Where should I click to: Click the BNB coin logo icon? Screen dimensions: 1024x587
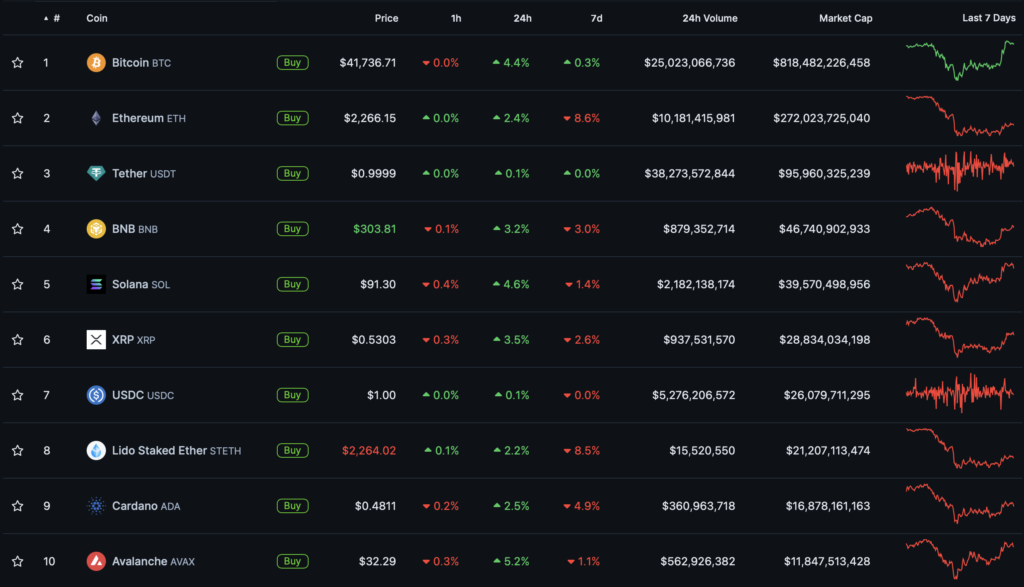pos(96,229)
